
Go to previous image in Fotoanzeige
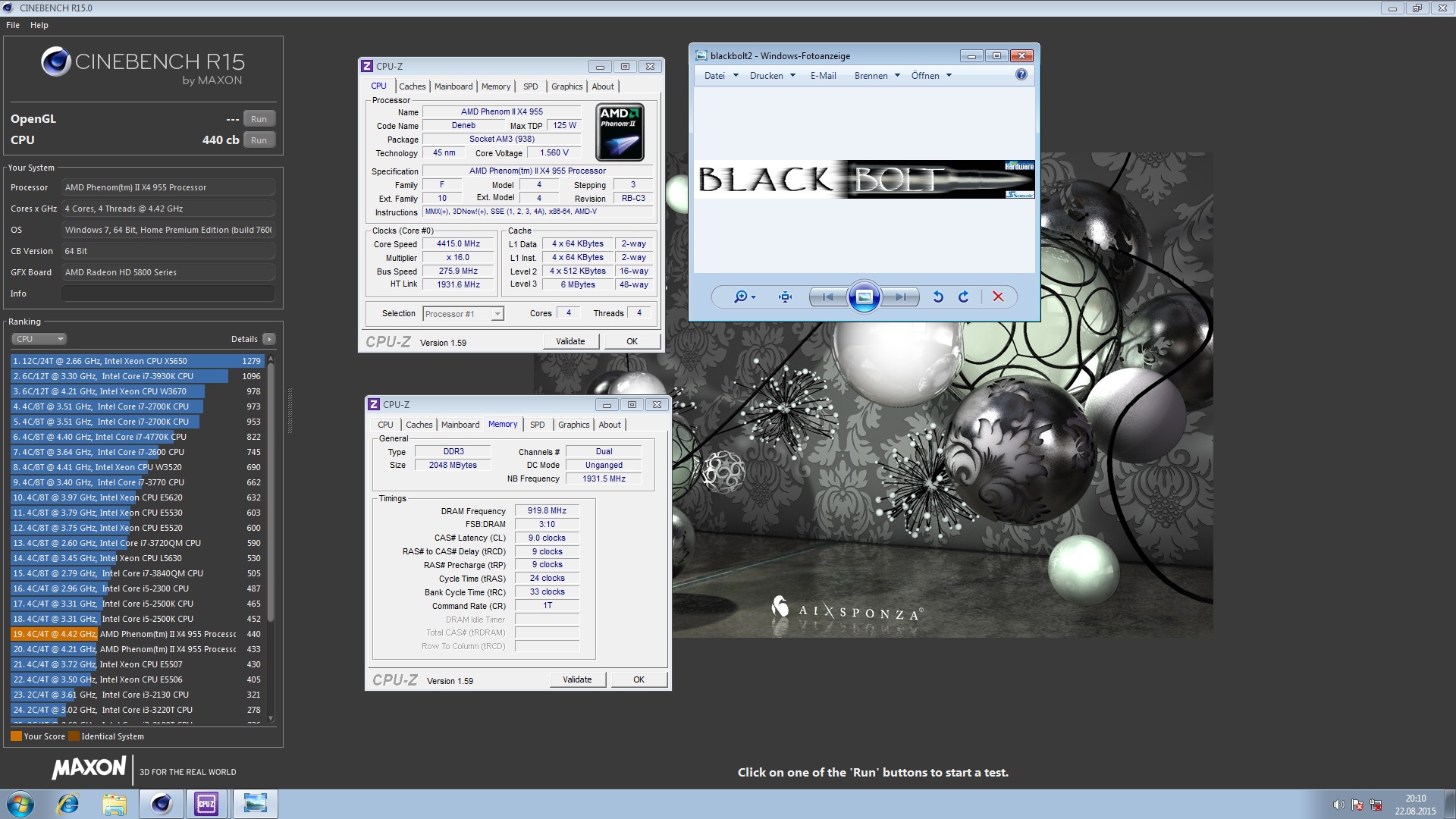pos(827,297)
